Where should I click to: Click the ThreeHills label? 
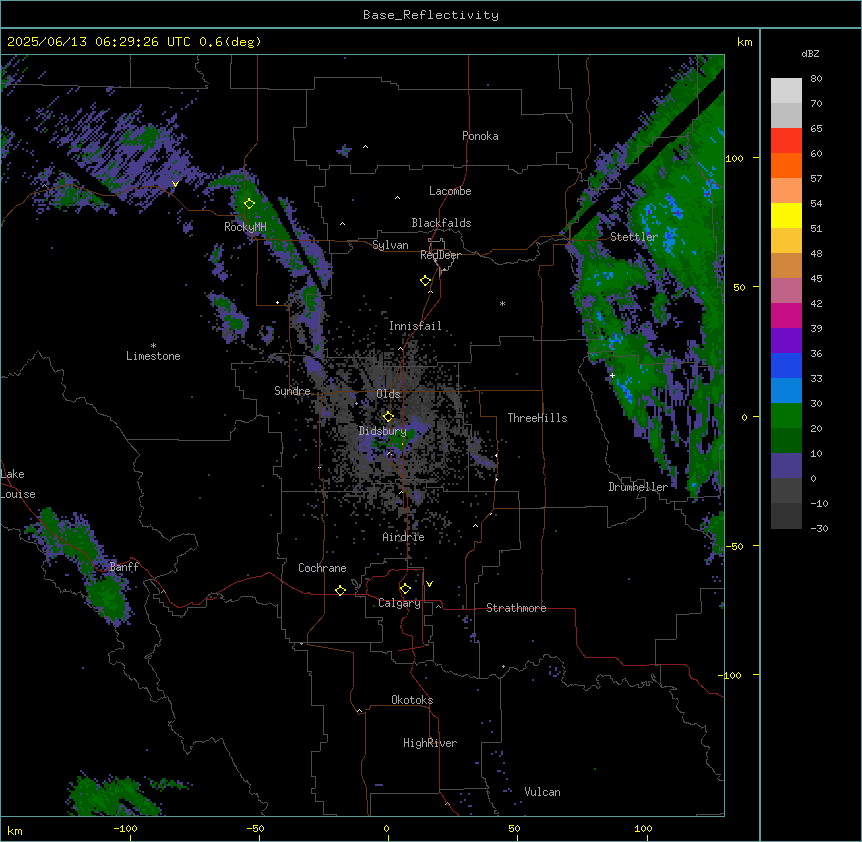pyautogui.click(x=537, y=418)
